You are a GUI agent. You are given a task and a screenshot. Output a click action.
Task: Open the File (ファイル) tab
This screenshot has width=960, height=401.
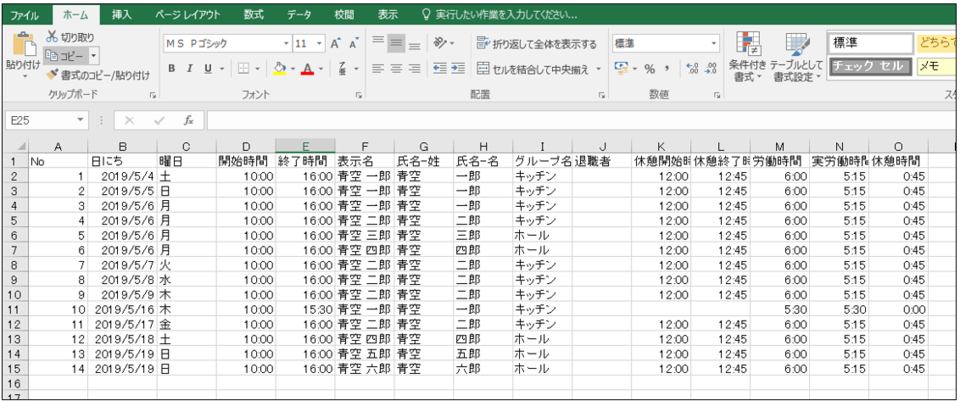tap(24, 15)
